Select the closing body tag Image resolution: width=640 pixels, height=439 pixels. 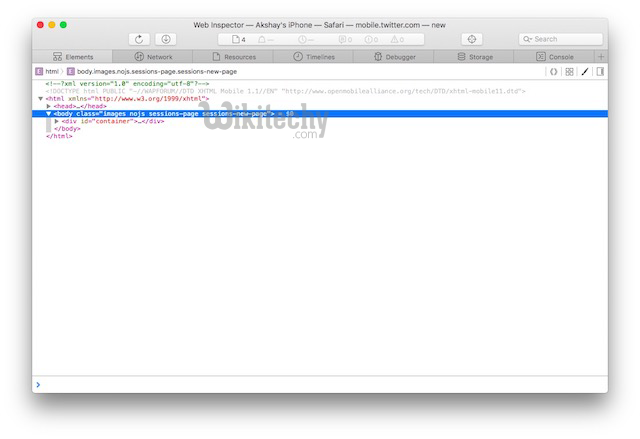point(67,129)
